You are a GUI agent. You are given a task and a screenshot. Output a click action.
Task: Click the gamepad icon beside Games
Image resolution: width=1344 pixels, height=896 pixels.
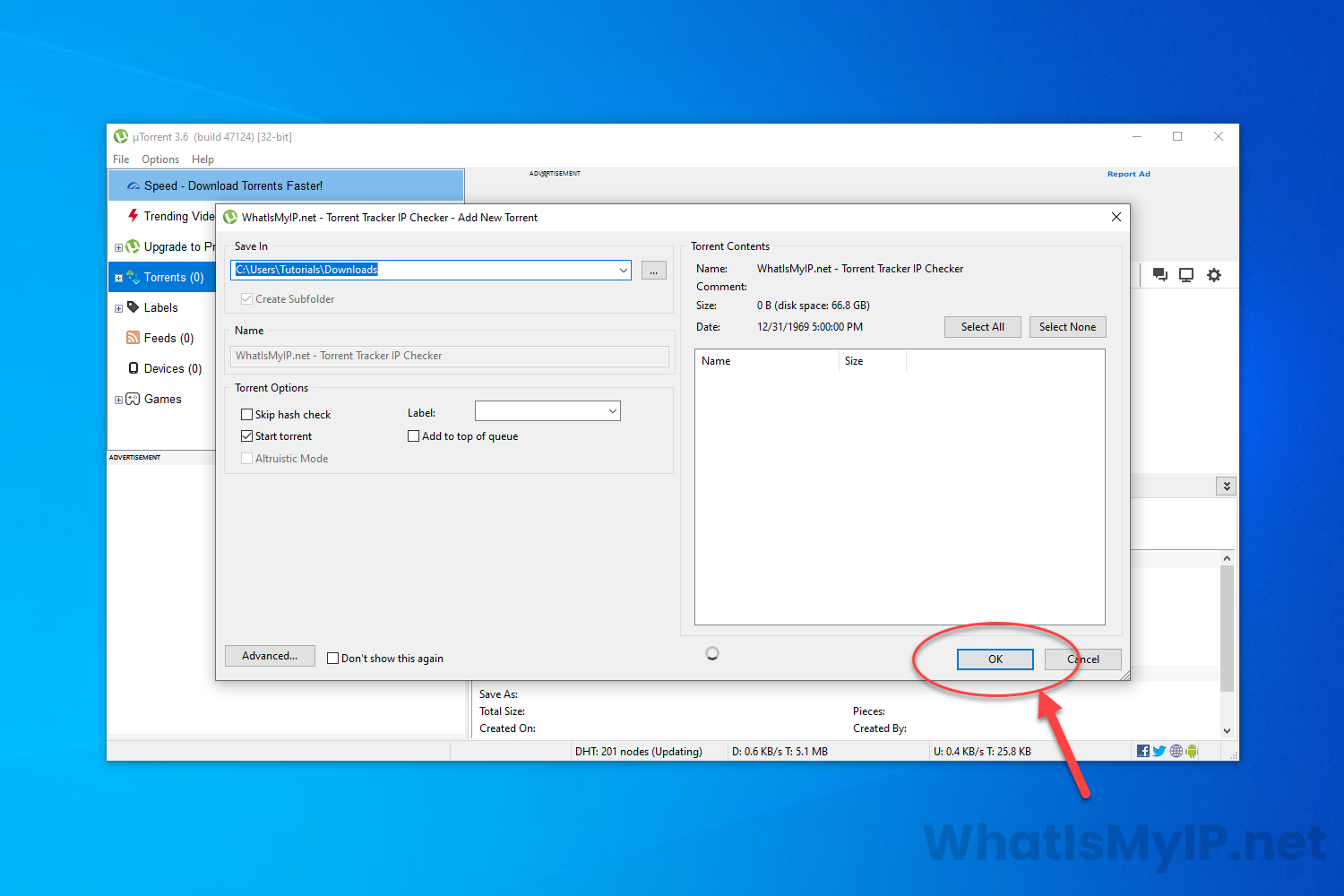click(x=133, y=399)
